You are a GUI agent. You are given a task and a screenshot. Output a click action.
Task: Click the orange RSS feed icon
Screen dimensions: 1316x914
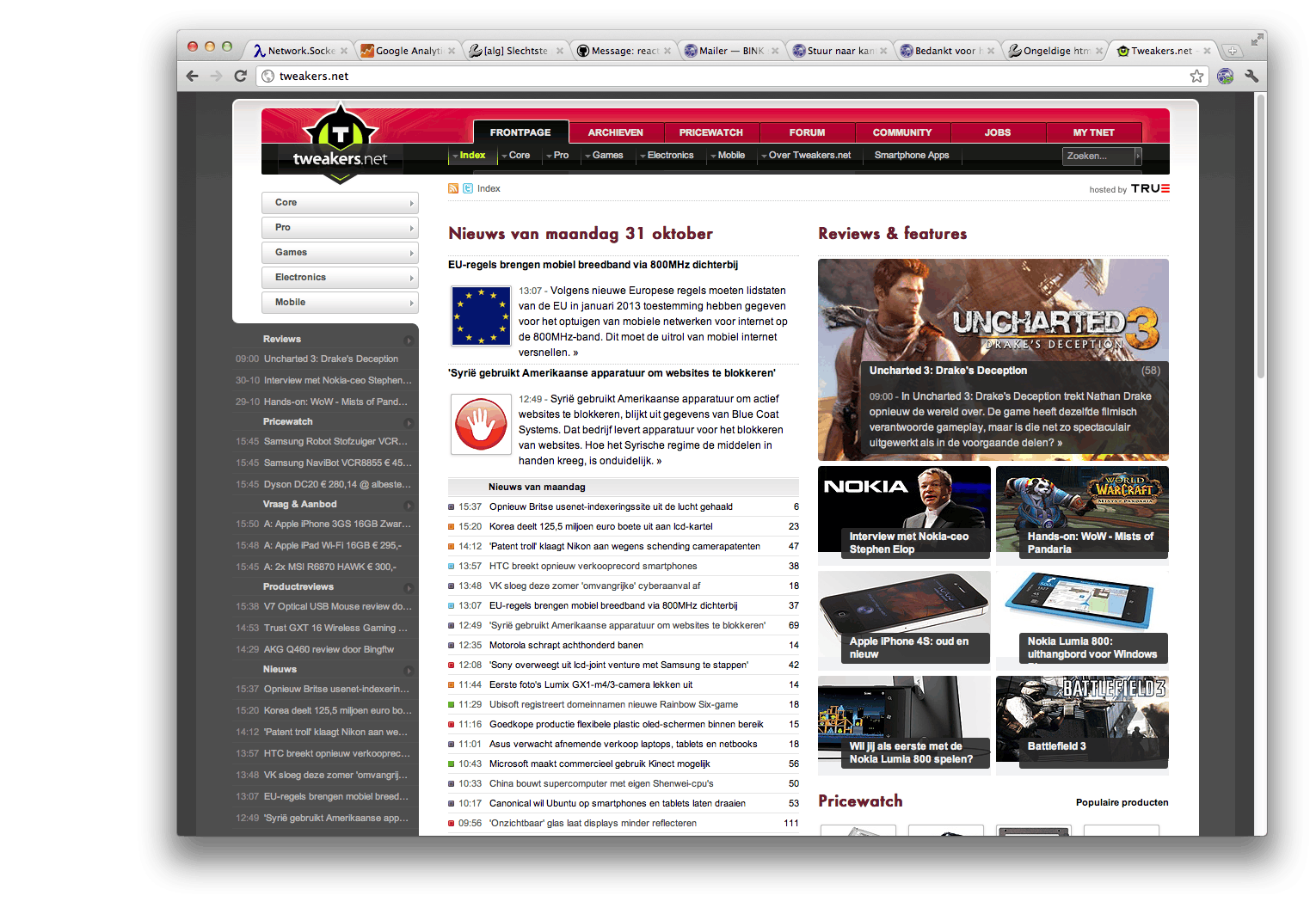click(453, 188)
